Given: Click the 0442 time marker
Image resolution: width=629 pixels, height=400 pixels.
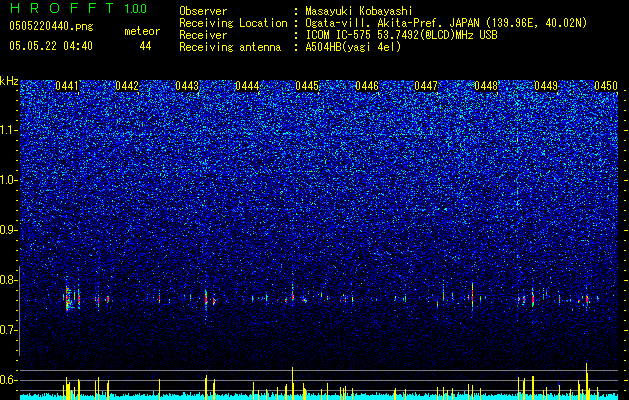Looking at the screenshot, I should click(x=127, y=86).
